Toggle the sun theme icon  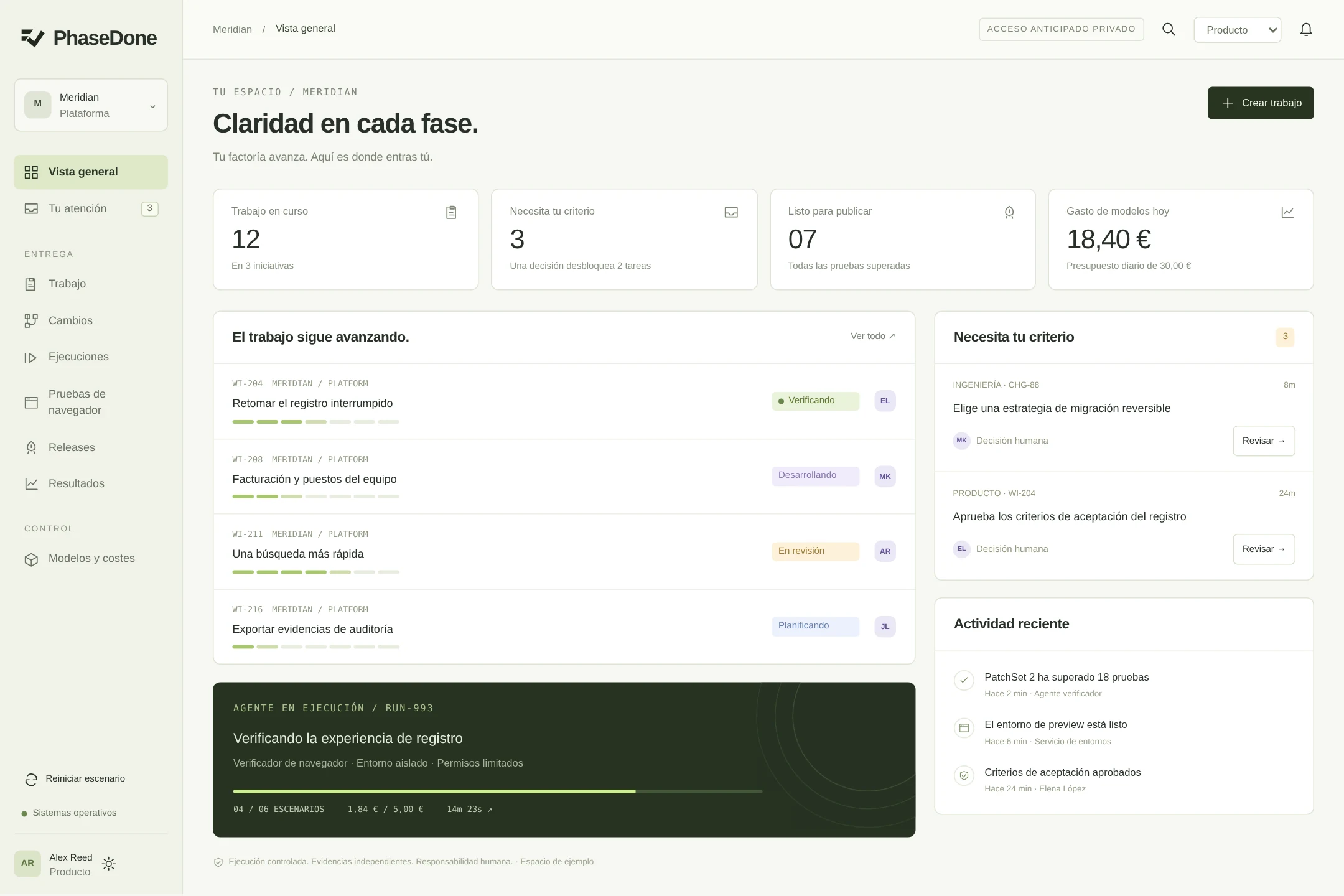click(x=109, y=864)
